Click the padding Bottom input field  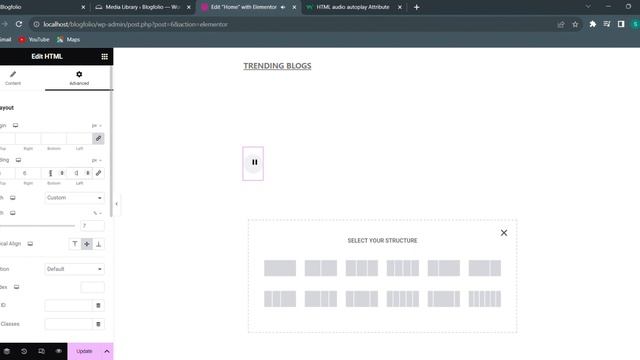click(x=53, y=173)
